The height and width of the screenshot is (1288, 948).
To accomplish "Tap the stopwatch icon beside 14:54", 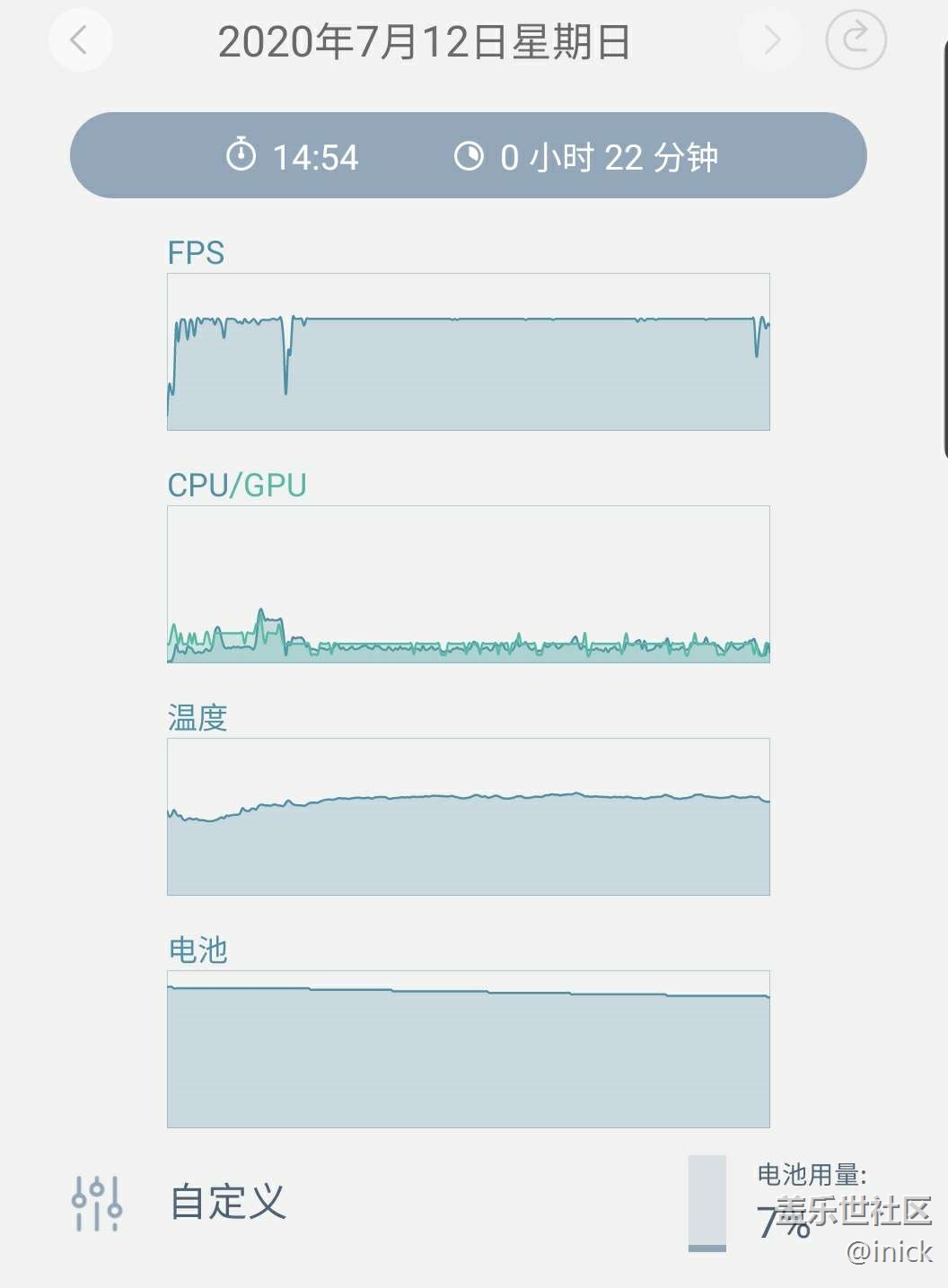I will pos(241,155).
